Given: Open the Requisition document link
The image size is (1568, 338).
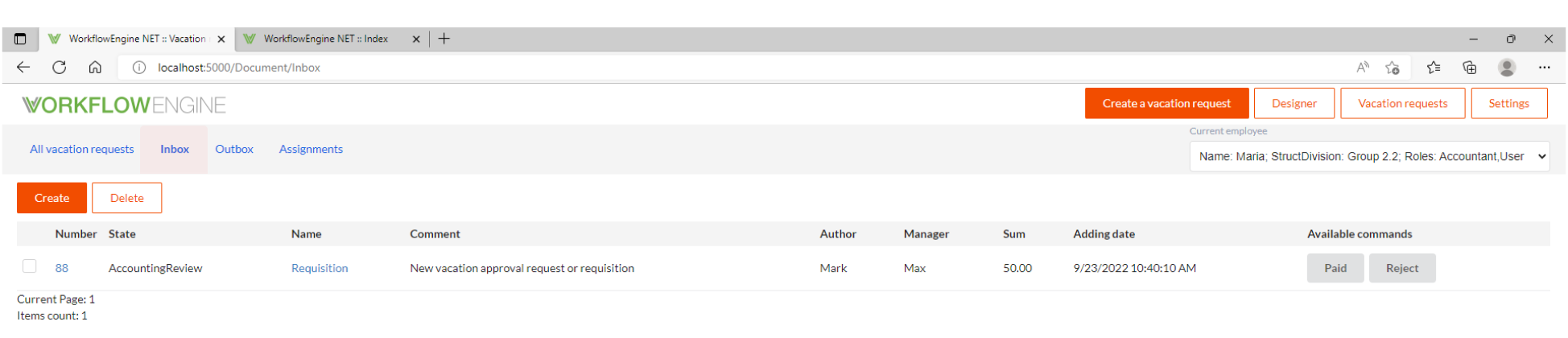Looking at the screenshot, I should click(320, 268).
